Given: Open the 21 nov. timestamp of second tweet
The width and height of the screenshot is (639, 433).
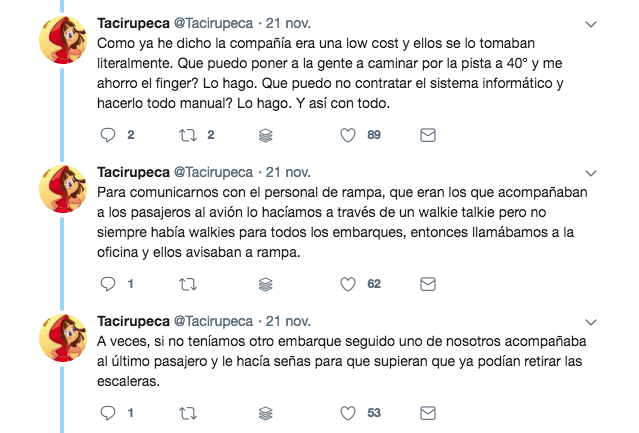Looking at the screenshot, I should 288,172.
